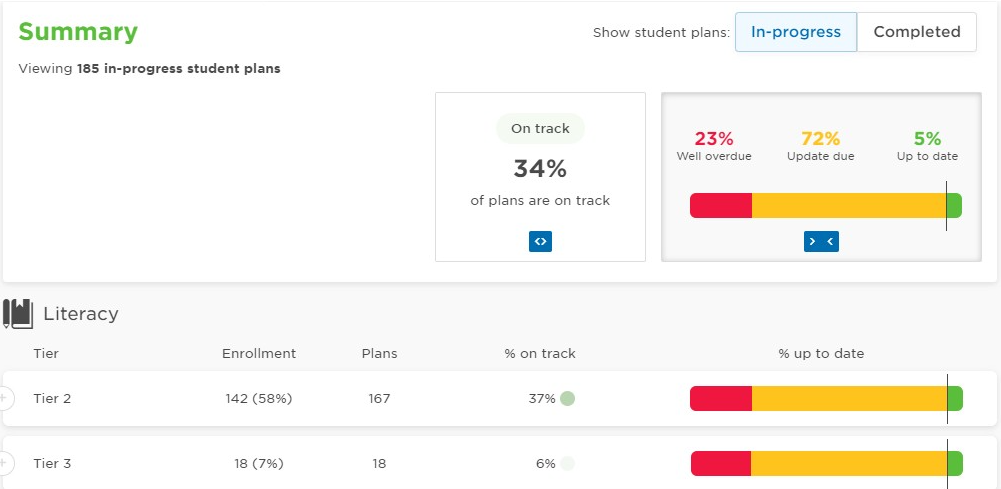
Task: Click the 23% Well overdue label
Action: (714, 147)
